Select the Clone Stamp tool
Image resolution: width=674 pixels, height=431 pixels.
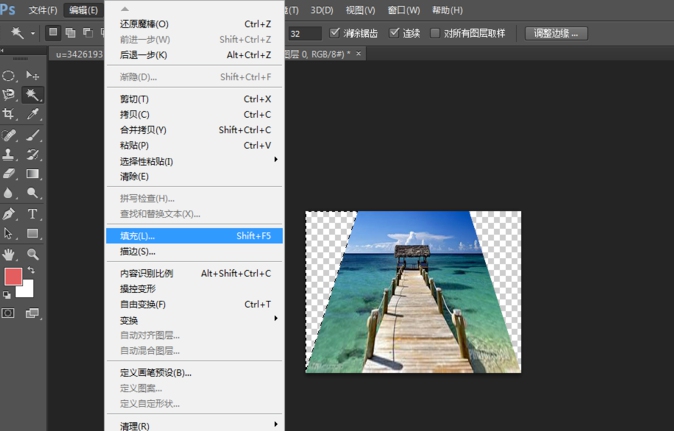(8, 154)
